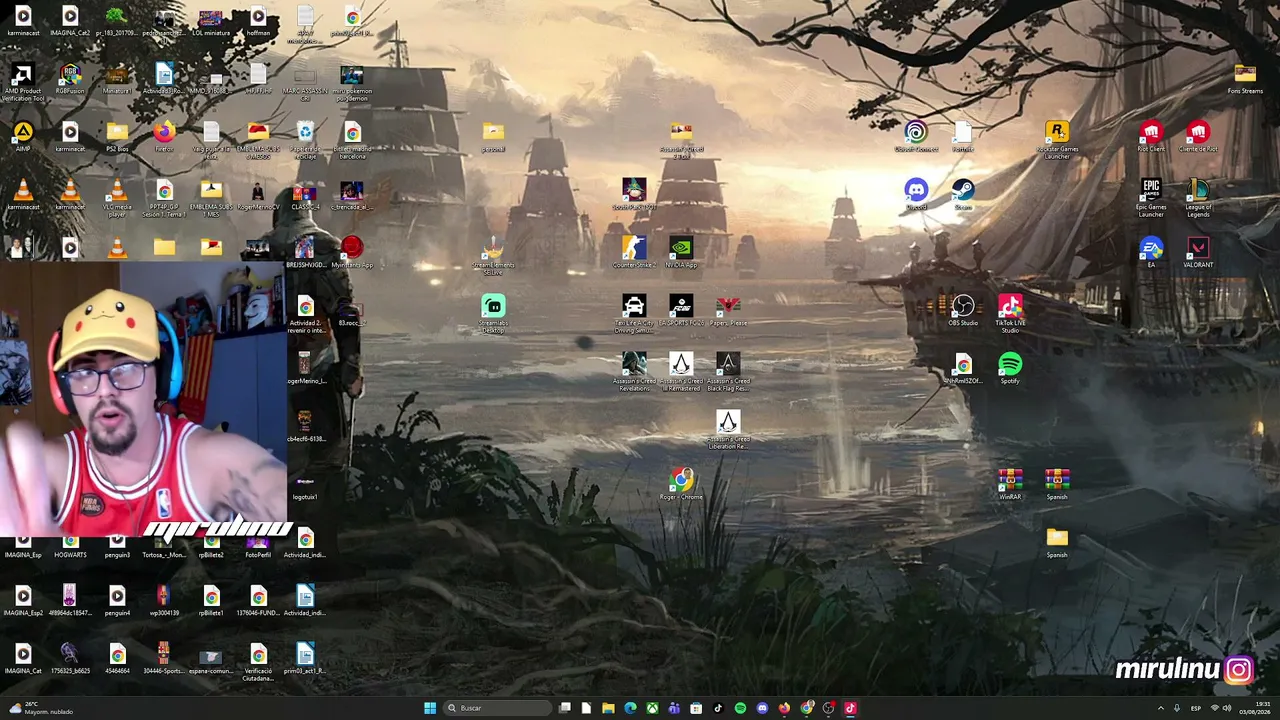This screenshot has height=720, width=1280.
Task: Open the MyInstants App shortcut
Action: click(x=352, y=253)
